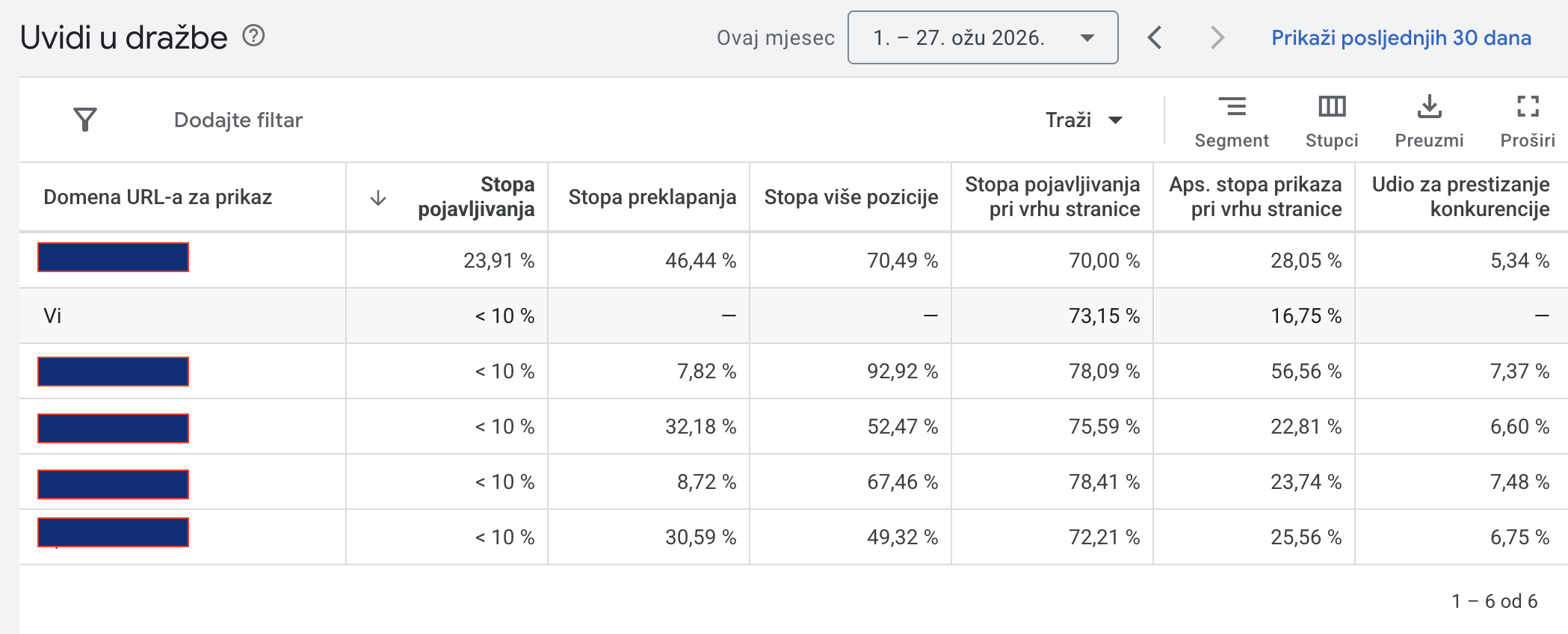Image resolution: width=1568 pixels, height=634 pixels.
Task: Sort by Domena URL-a za prikaz
Action: pos(158,197)
